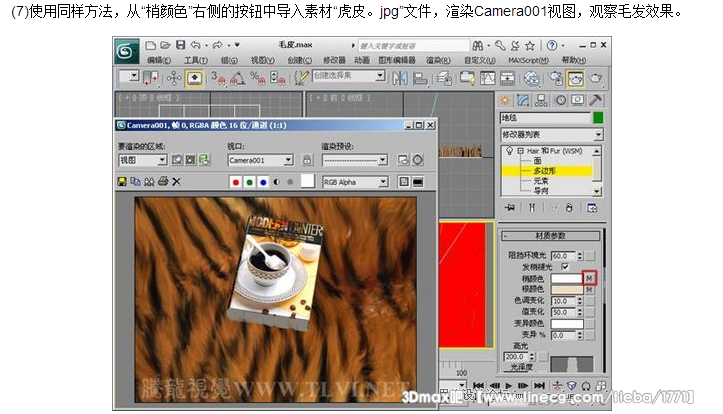Toggle the green channel display
This screenshot has width=723, height=414.
tap(249, 182)
